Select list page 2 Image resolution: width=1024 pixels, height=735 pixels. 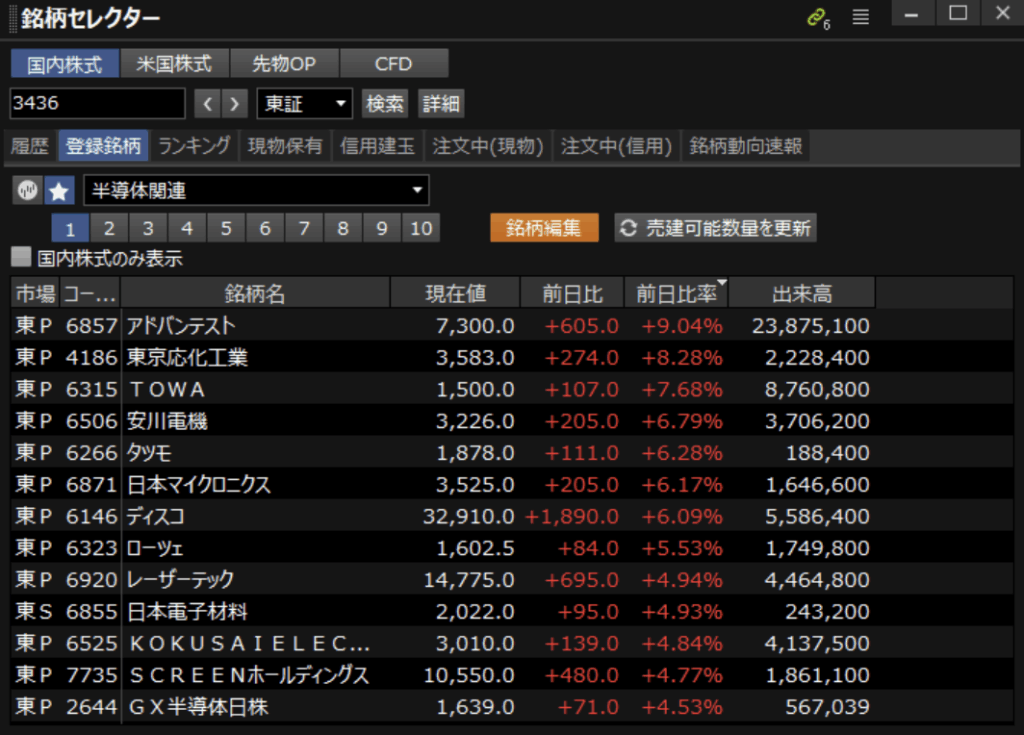pos(109,228)
